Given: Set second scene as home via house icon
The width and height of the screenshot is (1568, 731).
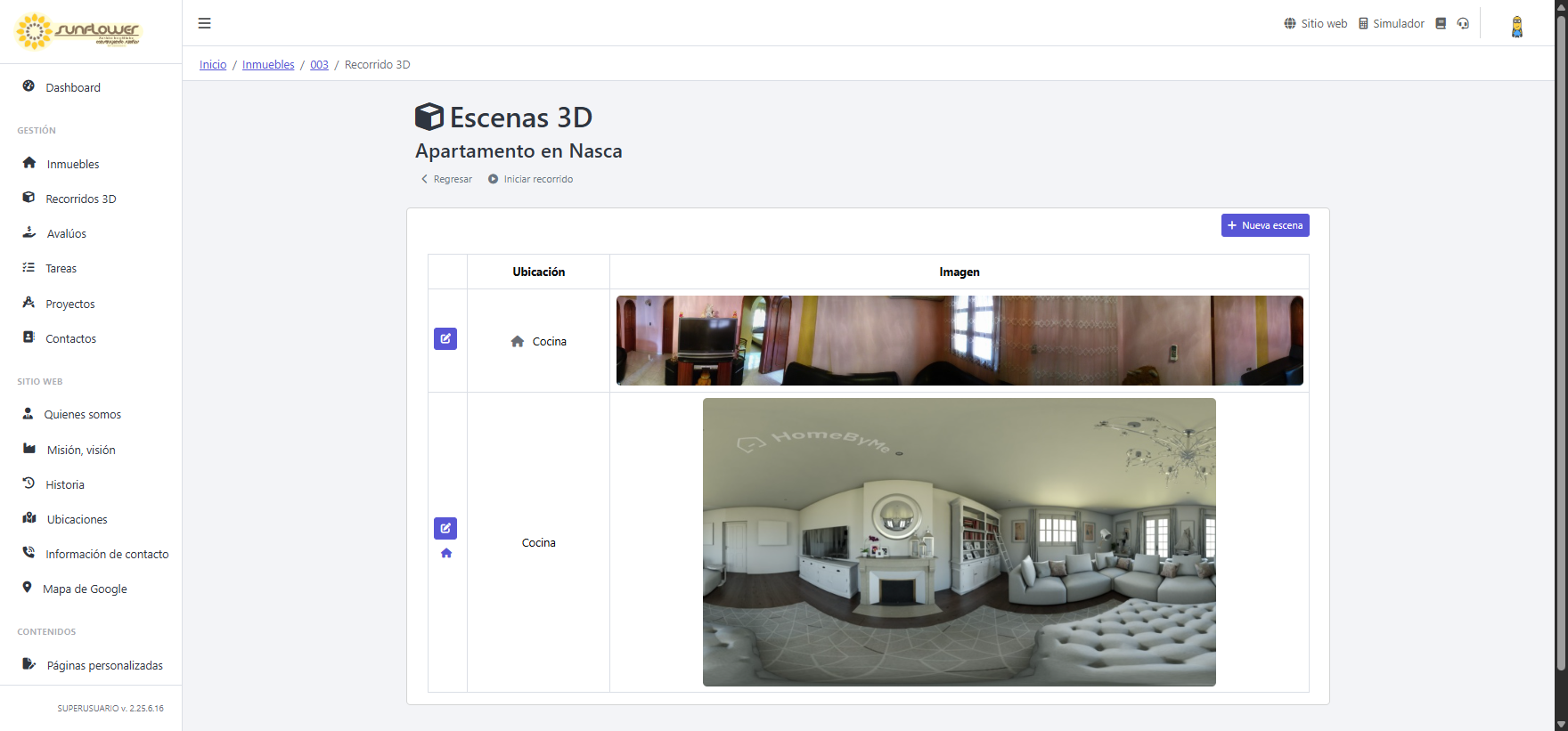Looking at the screenshot, I should coord(446,553).
